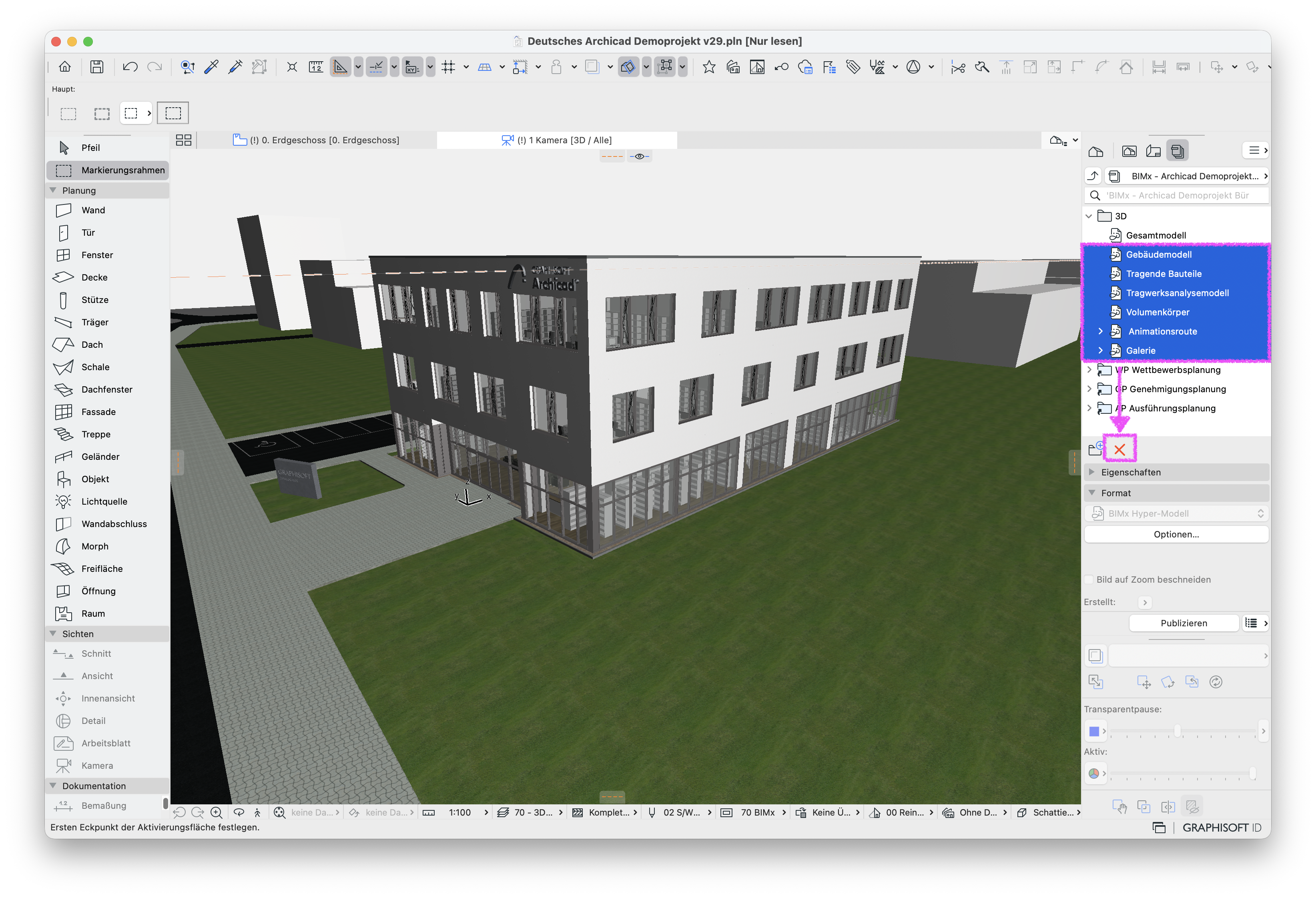Adjust the Transparentpause slider
The image size is (1316, 898).
tap(1177, 731)
